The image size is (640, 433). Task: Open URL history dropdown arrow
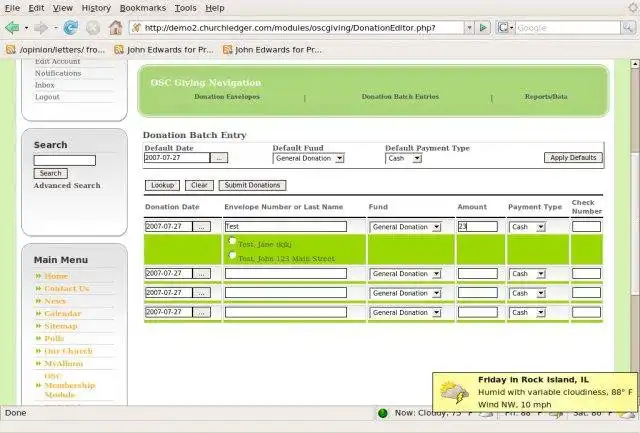(469, 28)
